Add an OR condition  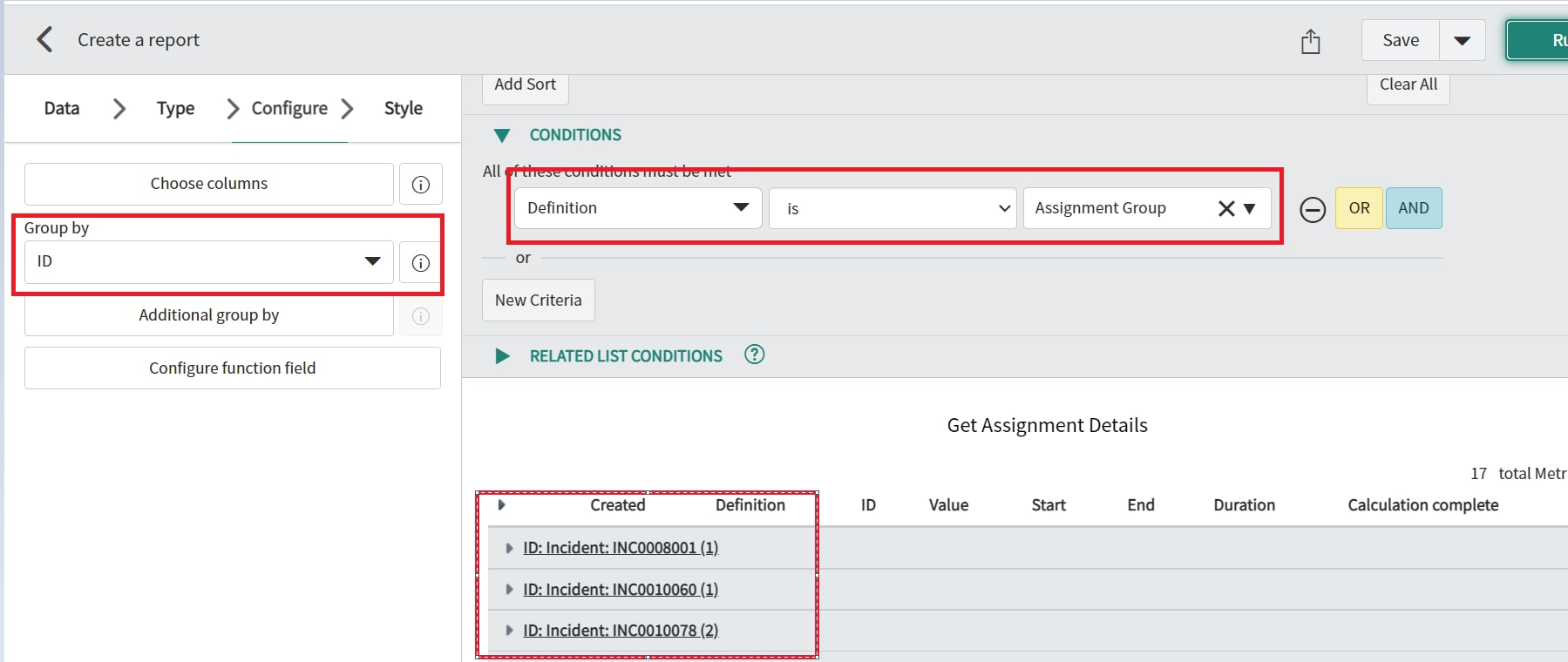coord(1359,208)
